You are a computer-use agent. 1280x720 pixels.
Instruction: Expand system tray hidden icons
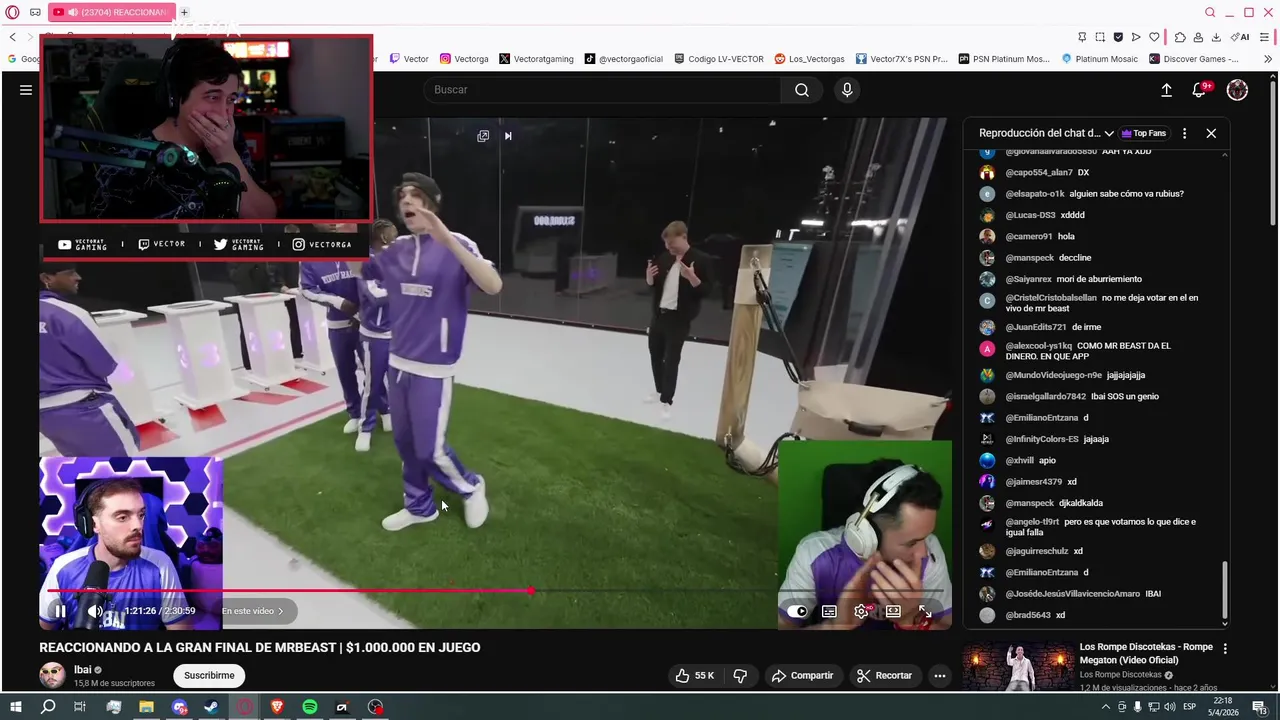(1107, 707)
